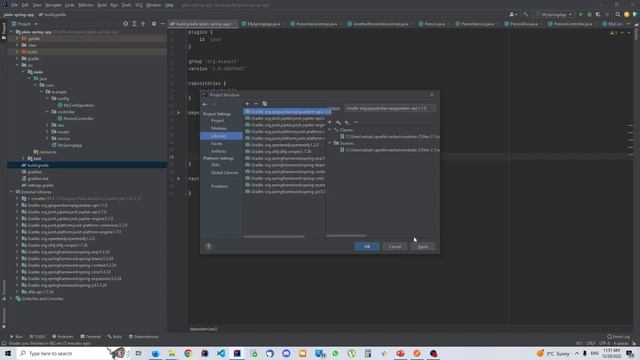The image size is (640, 360).
Task: Click the user account icon in toolbar
Action: 513,14
